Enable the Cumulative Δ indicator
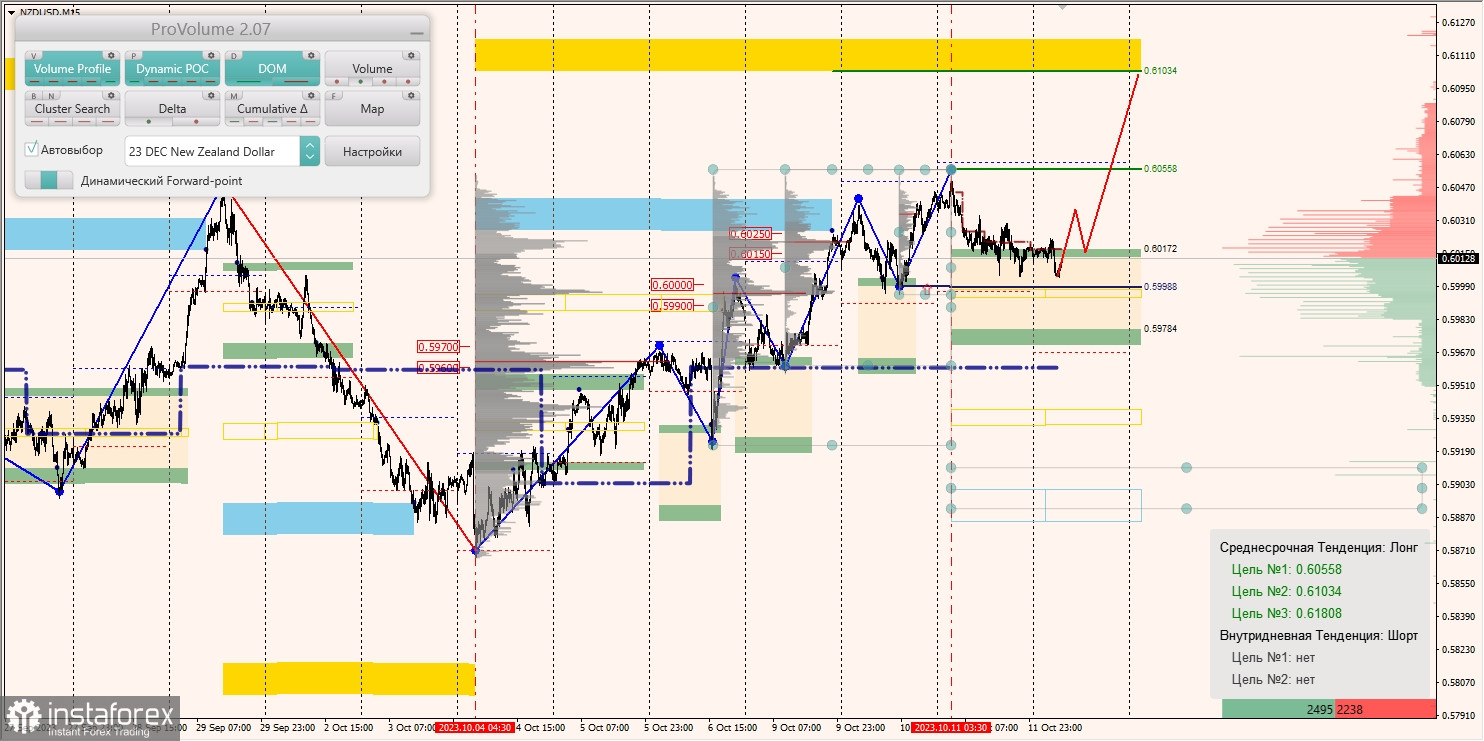 (272, 109)
